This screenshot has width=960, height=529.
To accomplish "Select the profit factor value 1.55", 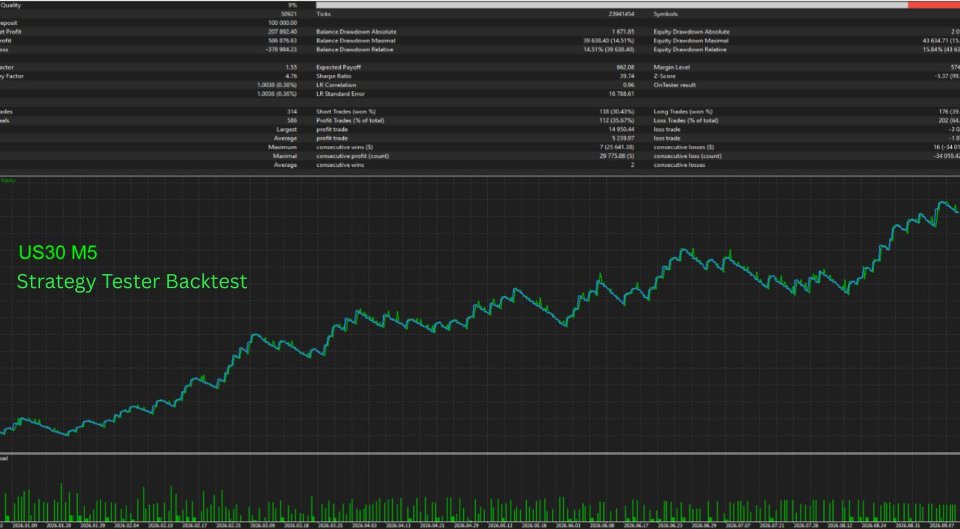I will coord(291,67).
